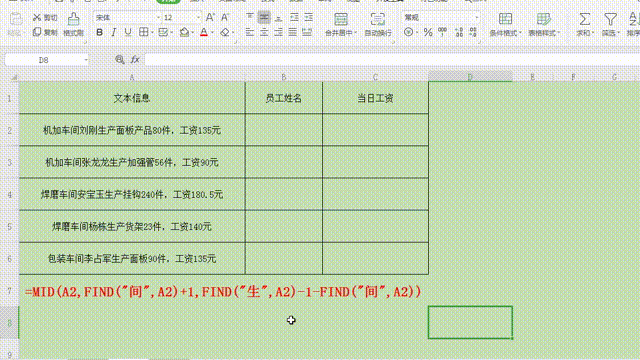Toggle Underline formatting
The image size is (640, 360).
pyautogui.click(x=128, y=32)
